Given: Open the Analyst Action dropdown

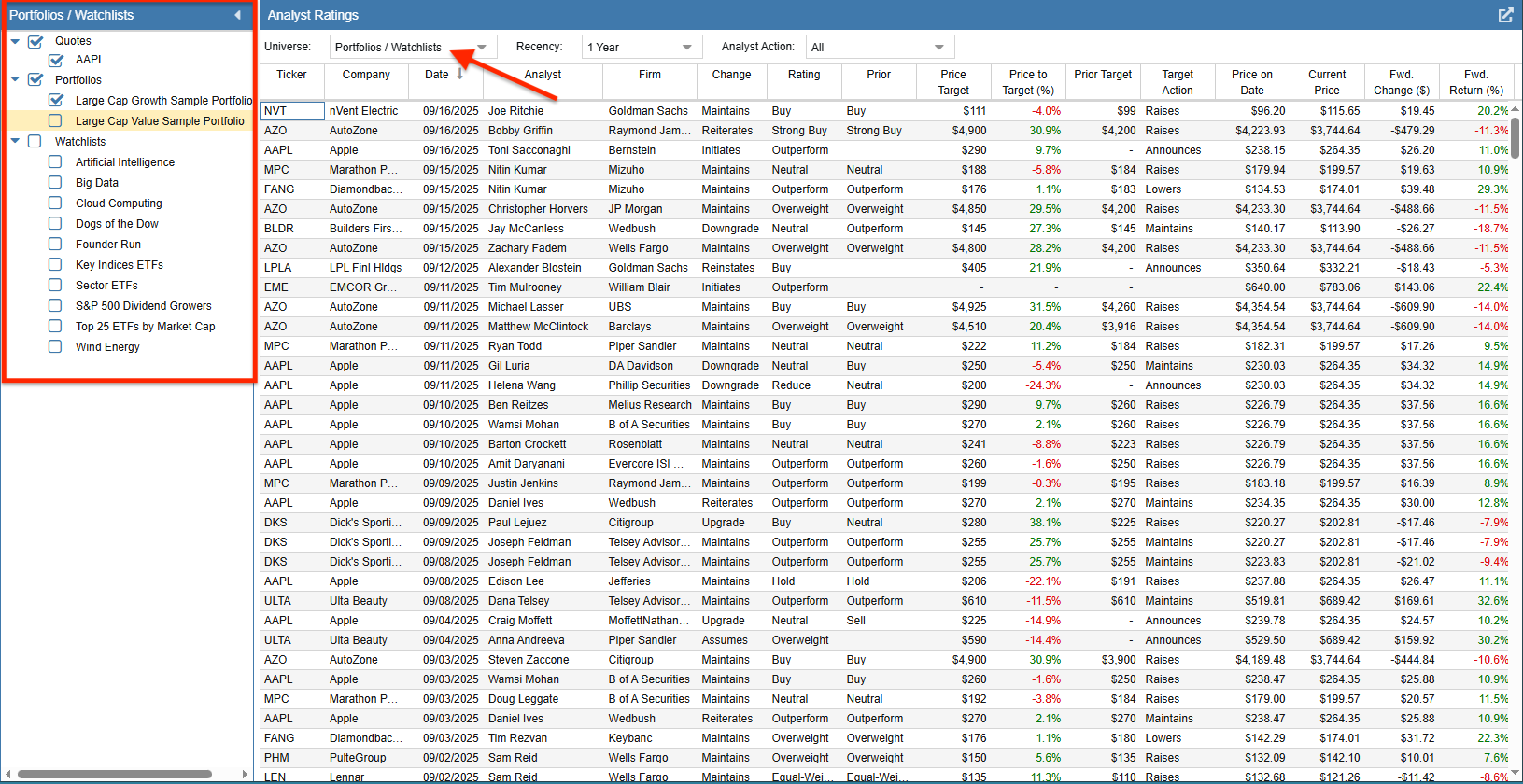Looking at the screenshot, I should pyautogui.click(x=880, y=47).
